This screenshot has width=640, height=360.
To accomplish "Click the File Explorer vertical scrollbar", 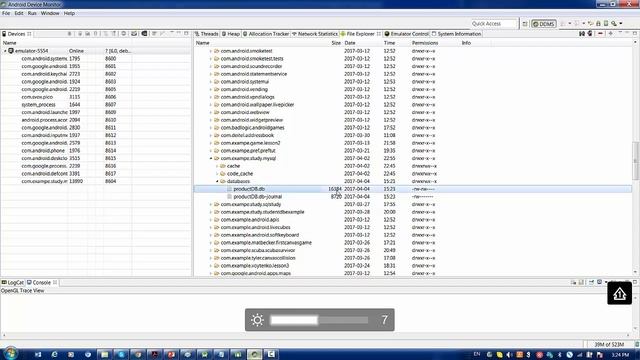I will [x=636, y=160].
